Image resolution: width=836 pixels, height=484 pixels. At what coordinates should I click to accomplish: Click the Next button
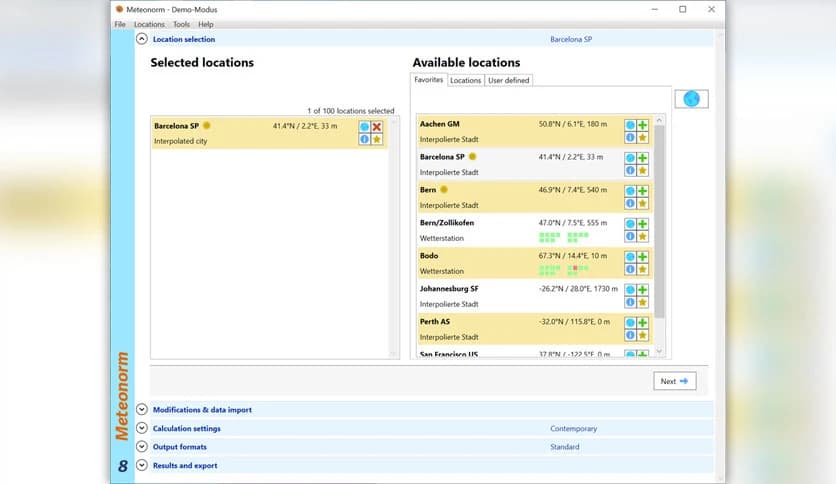[674, 381]
